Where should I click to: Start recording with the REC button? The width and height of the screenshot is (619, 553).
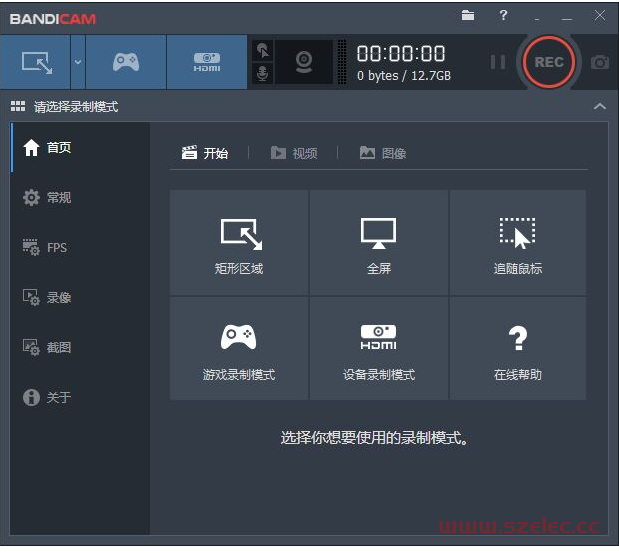click(549, 62)
